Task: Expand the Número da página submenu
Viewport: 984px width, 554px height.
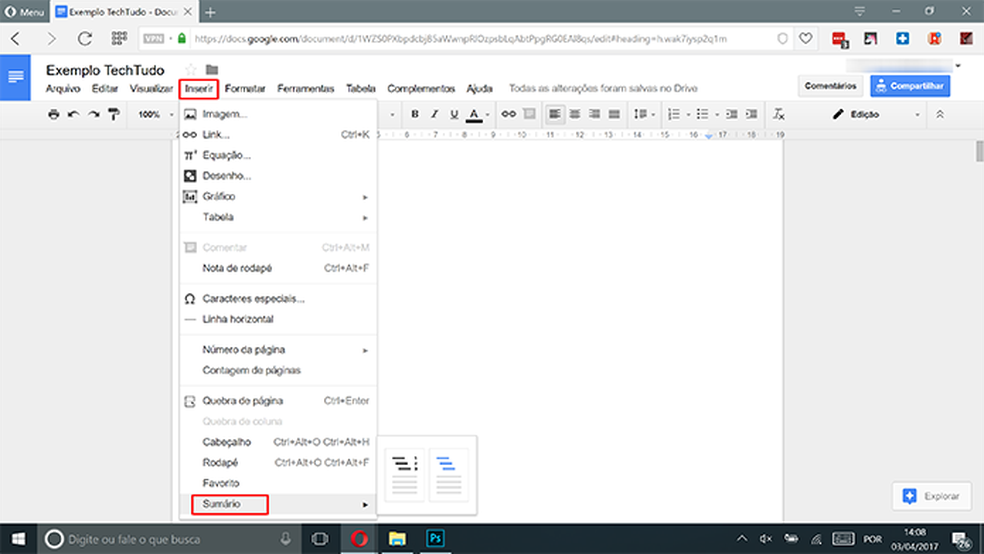Action: (x=278, y=349)
